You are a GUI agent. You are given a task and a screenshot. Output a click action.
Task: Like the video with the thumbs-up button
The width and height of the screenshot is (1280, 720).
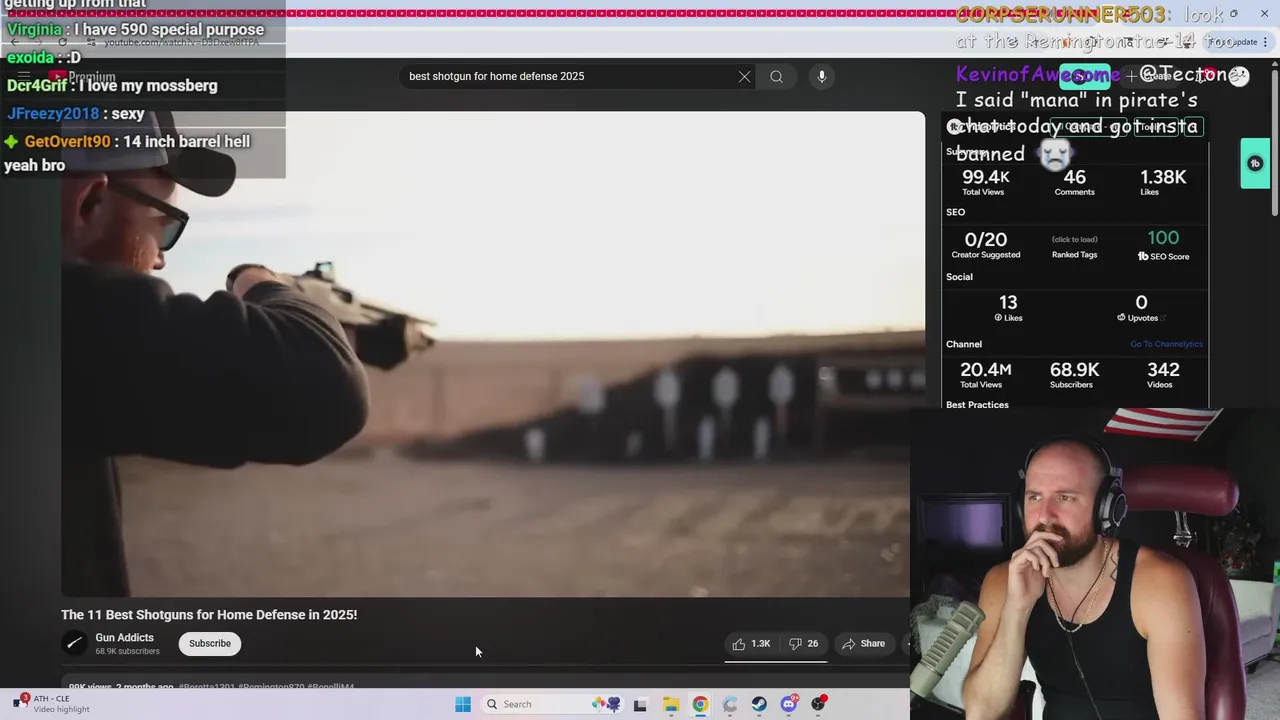(x=751, y=644)
